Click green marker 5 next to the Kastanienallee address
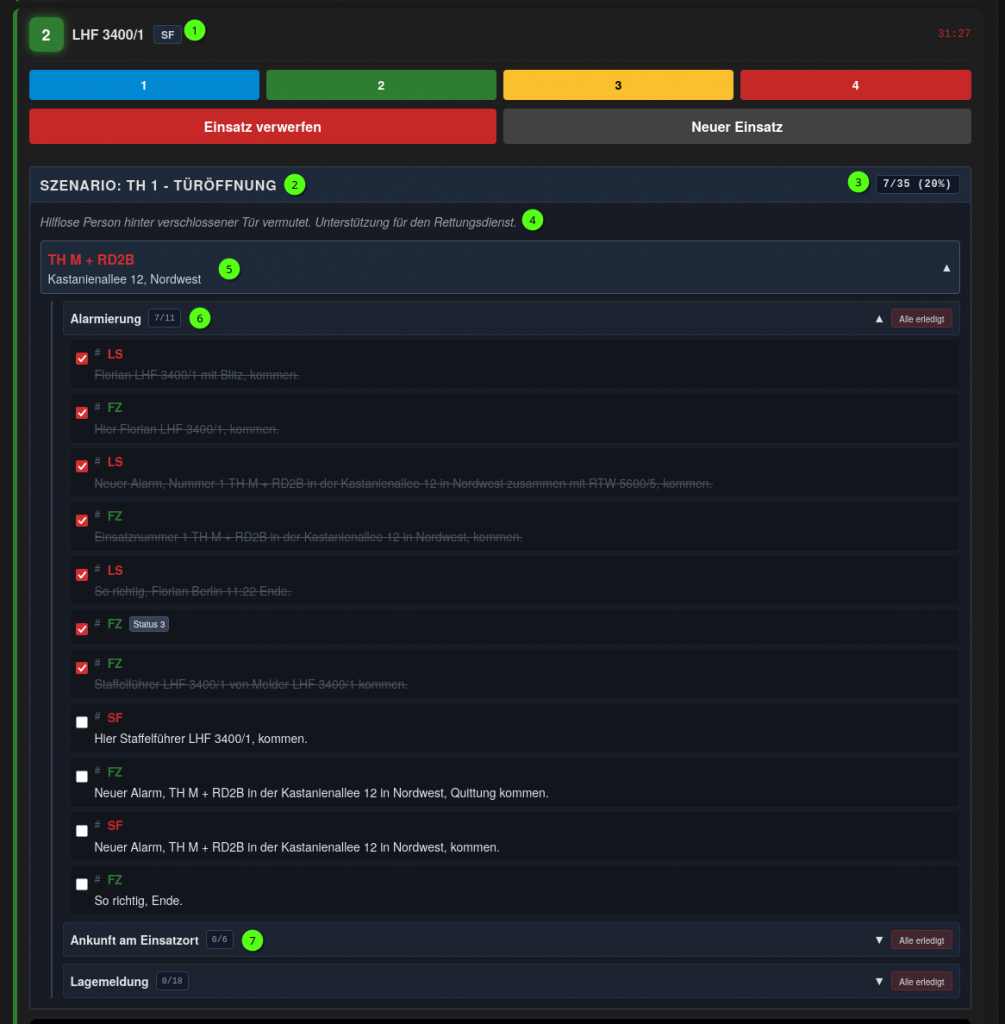Screen dimensions: 1005x1024 [x=229, y=269]
